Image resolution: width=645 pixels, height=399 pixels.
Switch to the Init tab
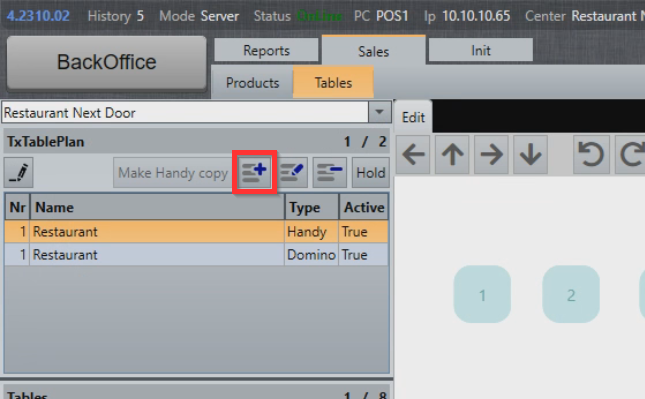pos(480,50)
